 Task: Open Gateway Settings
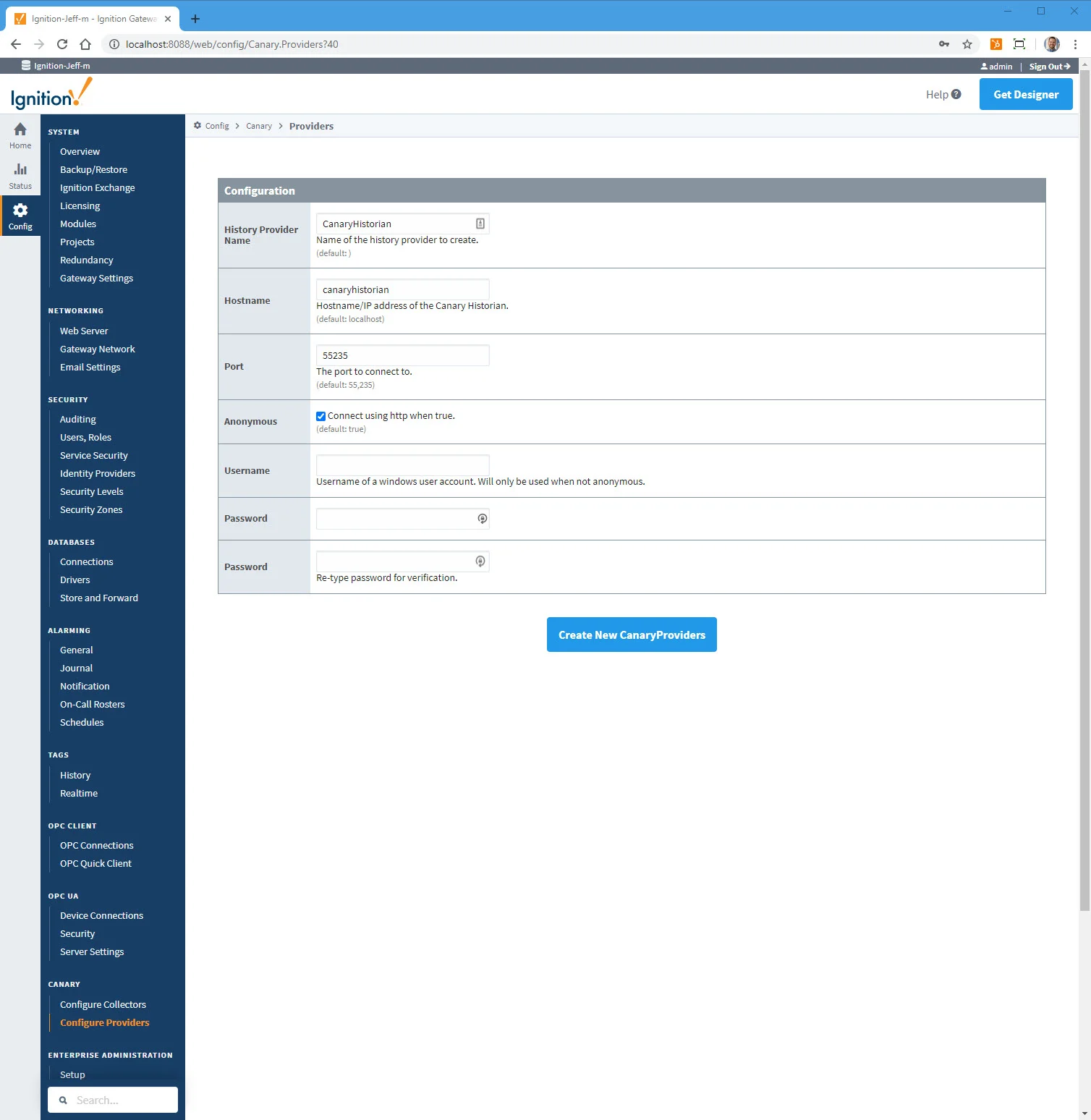point(96,279)
